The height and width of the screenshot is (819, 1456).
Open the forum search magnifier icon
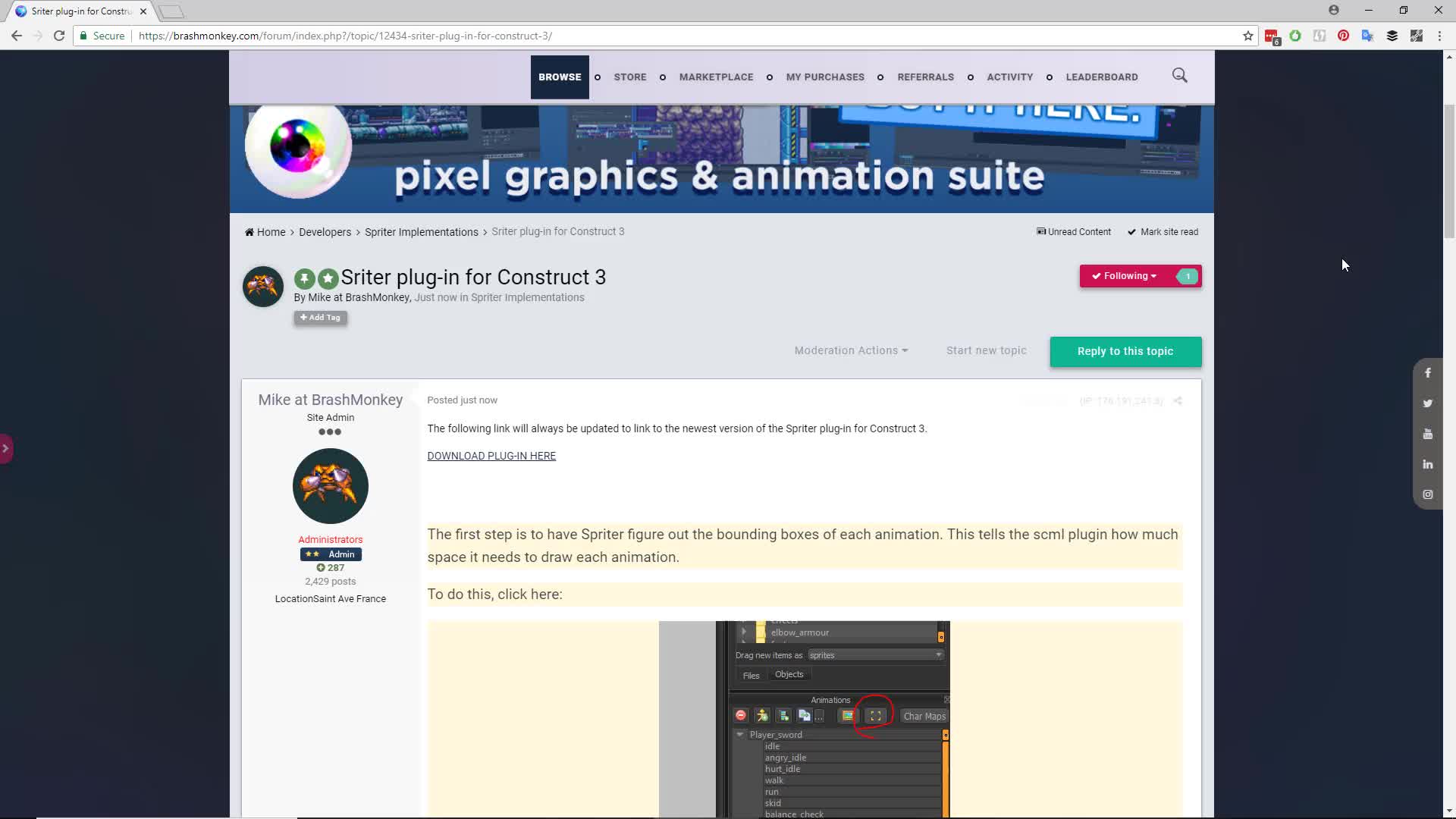tap(1179, 75)
